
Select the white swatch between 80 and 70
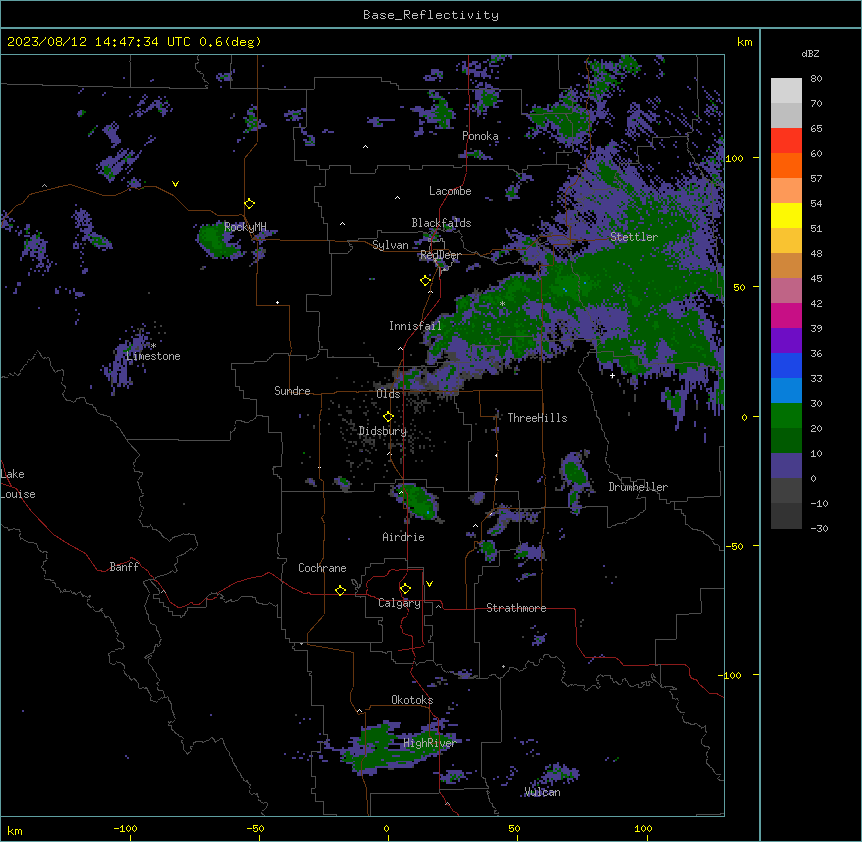[786, 91]
